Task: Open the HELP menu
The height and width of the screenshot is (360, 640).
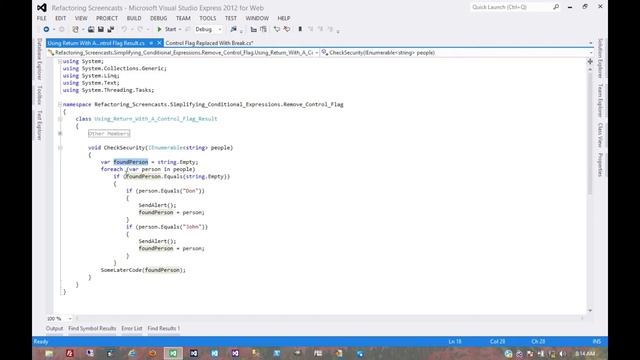Action: (x=284, y=18)
